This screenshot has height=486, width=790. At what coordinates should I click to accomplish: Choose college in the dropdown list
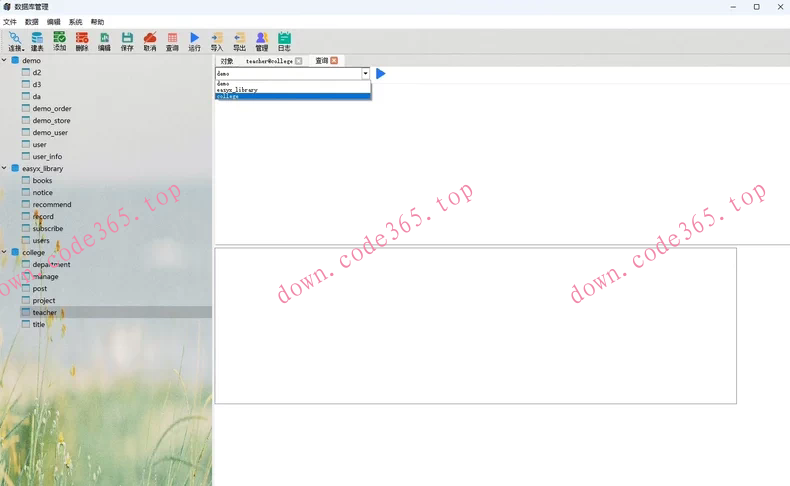tap(293, 96)
